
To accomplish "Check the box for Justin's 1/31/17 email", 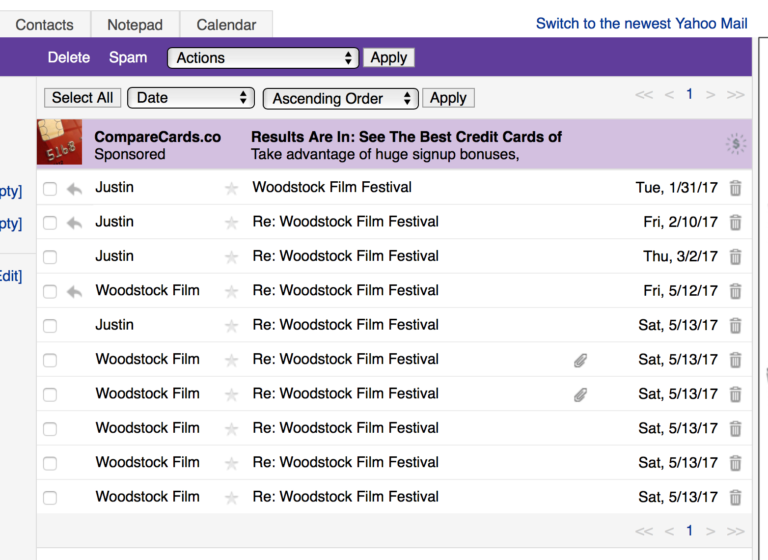I will 50,188.
